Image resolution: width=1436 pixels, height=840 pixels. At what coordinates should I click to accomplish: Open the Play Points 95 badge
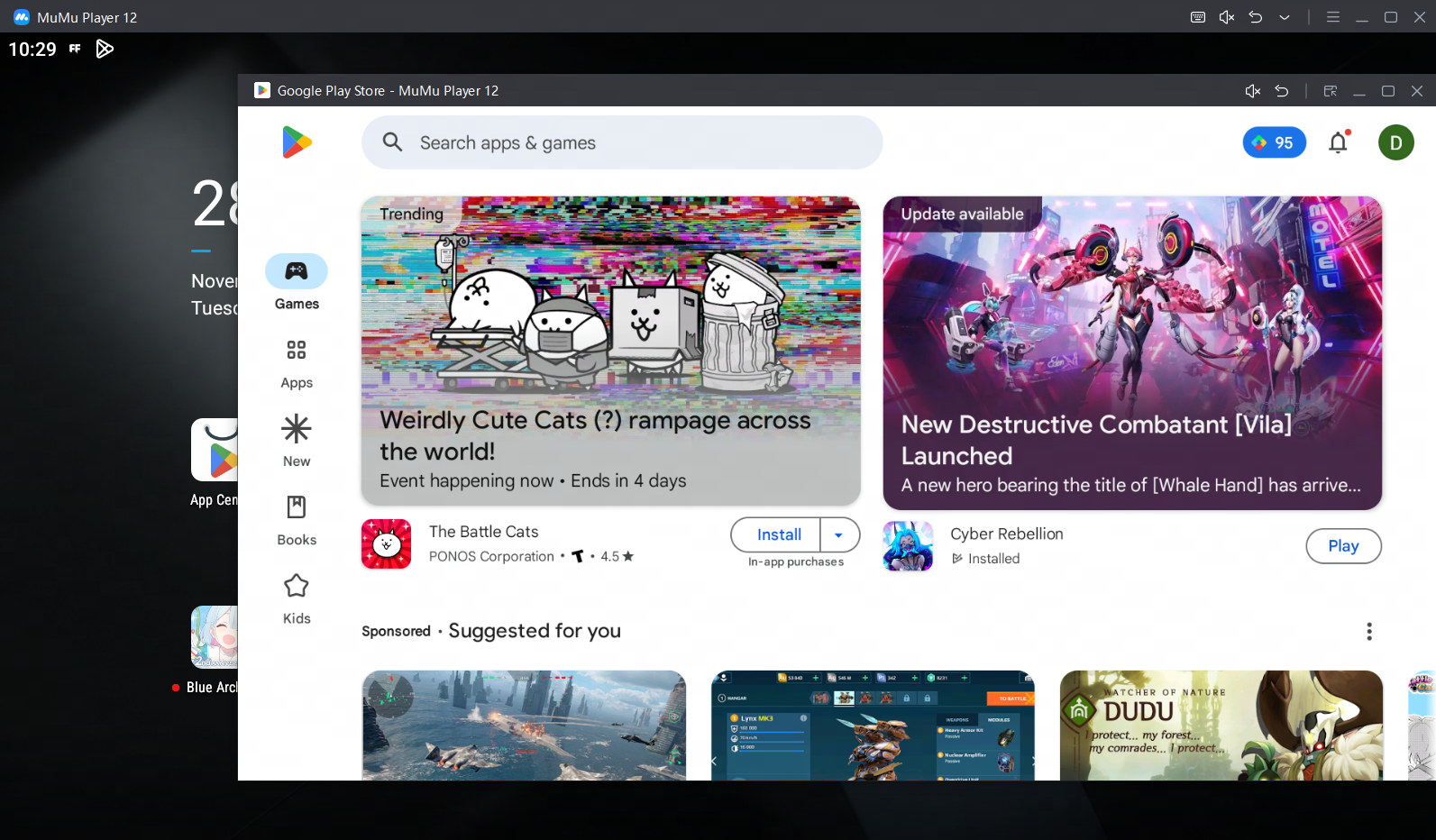1273,142
